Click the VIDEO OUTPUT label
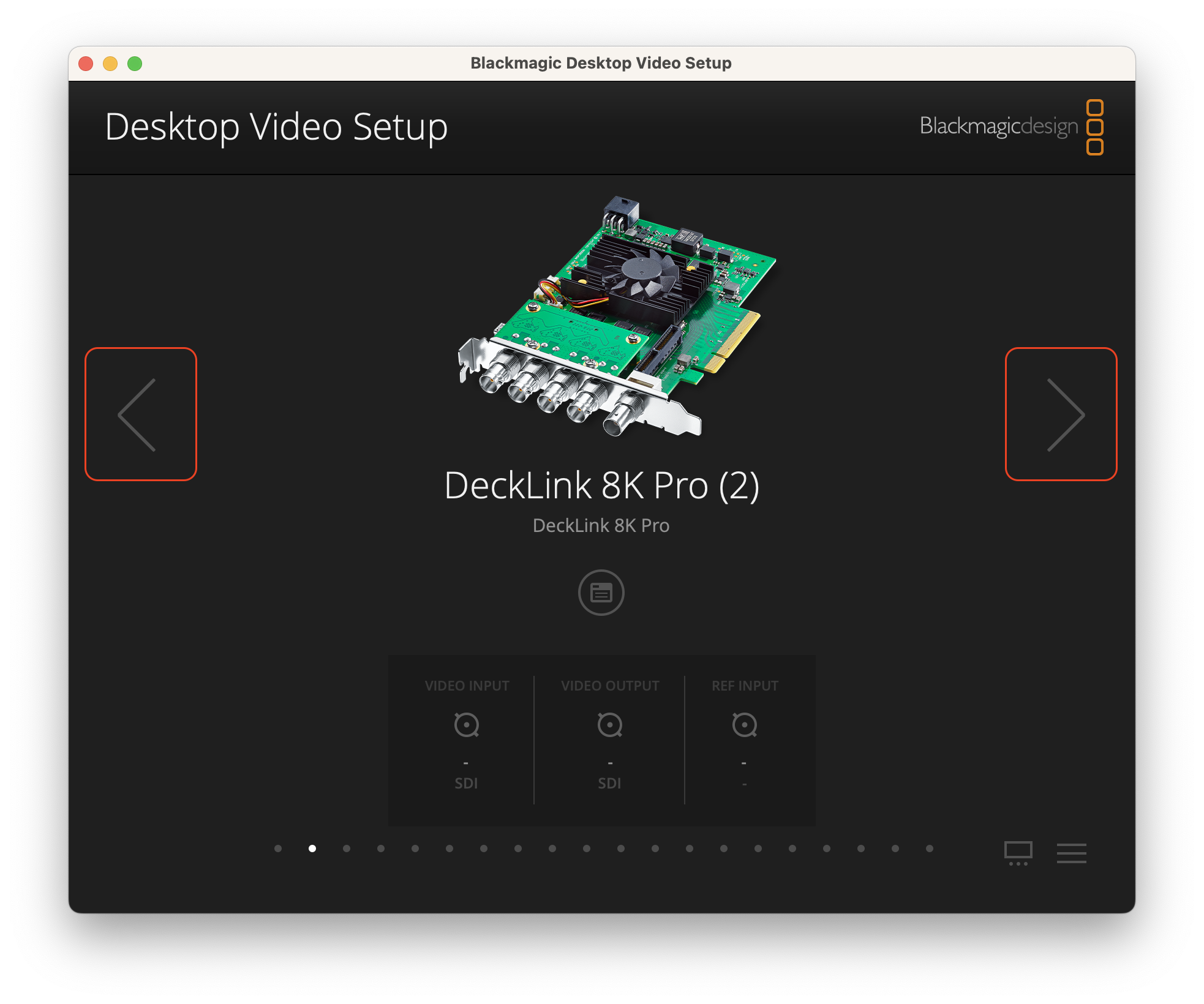The width and height of the screenshot is (1204, 1004). click(x=610, y=686)
